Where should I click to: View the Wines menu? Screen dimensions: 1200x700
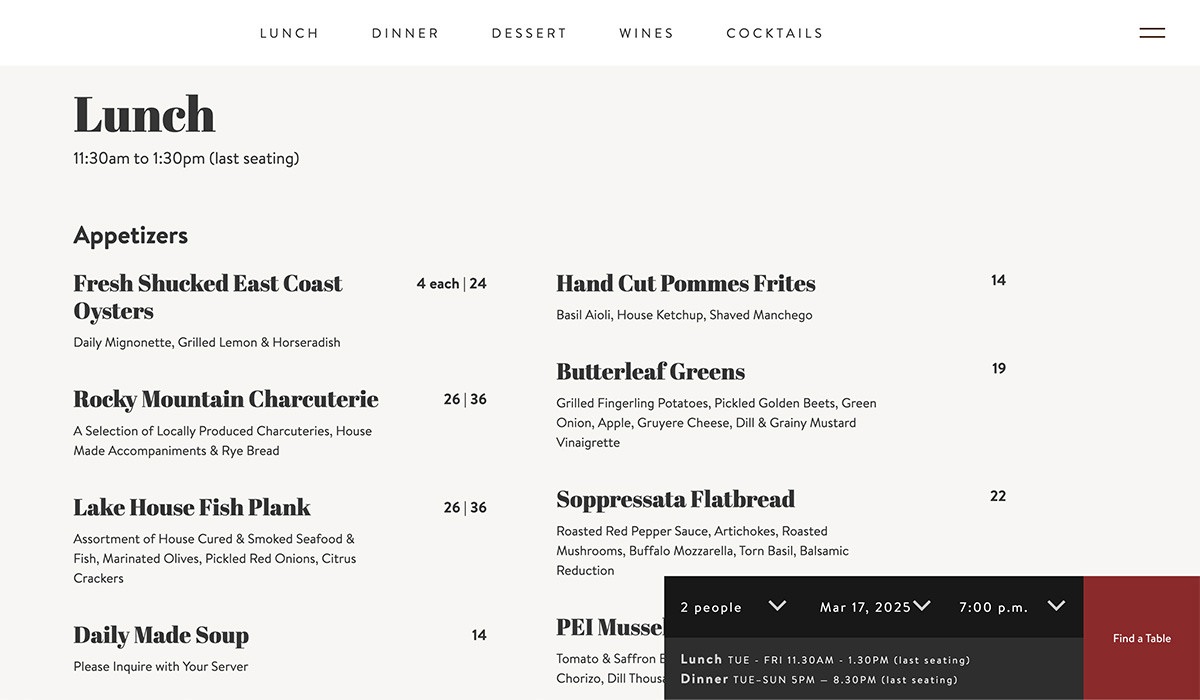click(x=646, y=33)
